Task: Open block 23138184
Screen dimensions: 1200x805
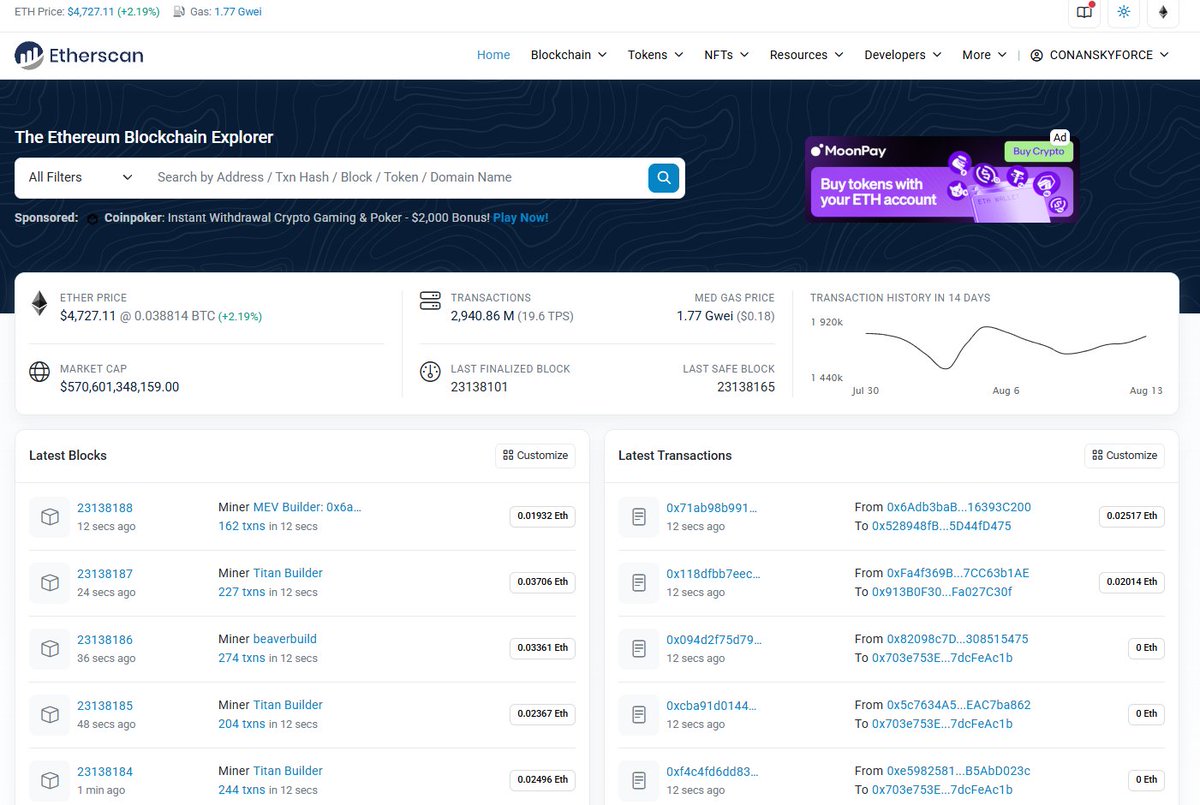Action: click(x=105, y=772)
